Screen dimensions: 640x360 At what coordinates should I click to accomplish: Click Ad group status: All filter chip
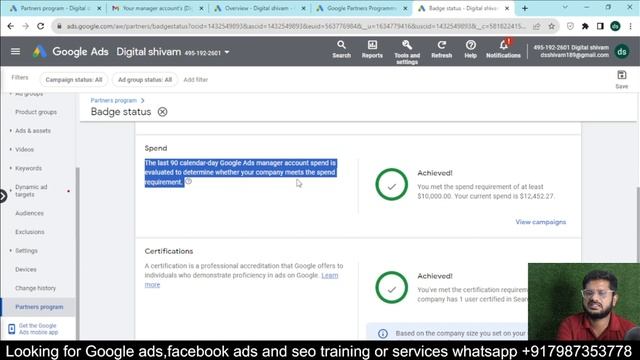pyautogui.click(x=145, y=80)
